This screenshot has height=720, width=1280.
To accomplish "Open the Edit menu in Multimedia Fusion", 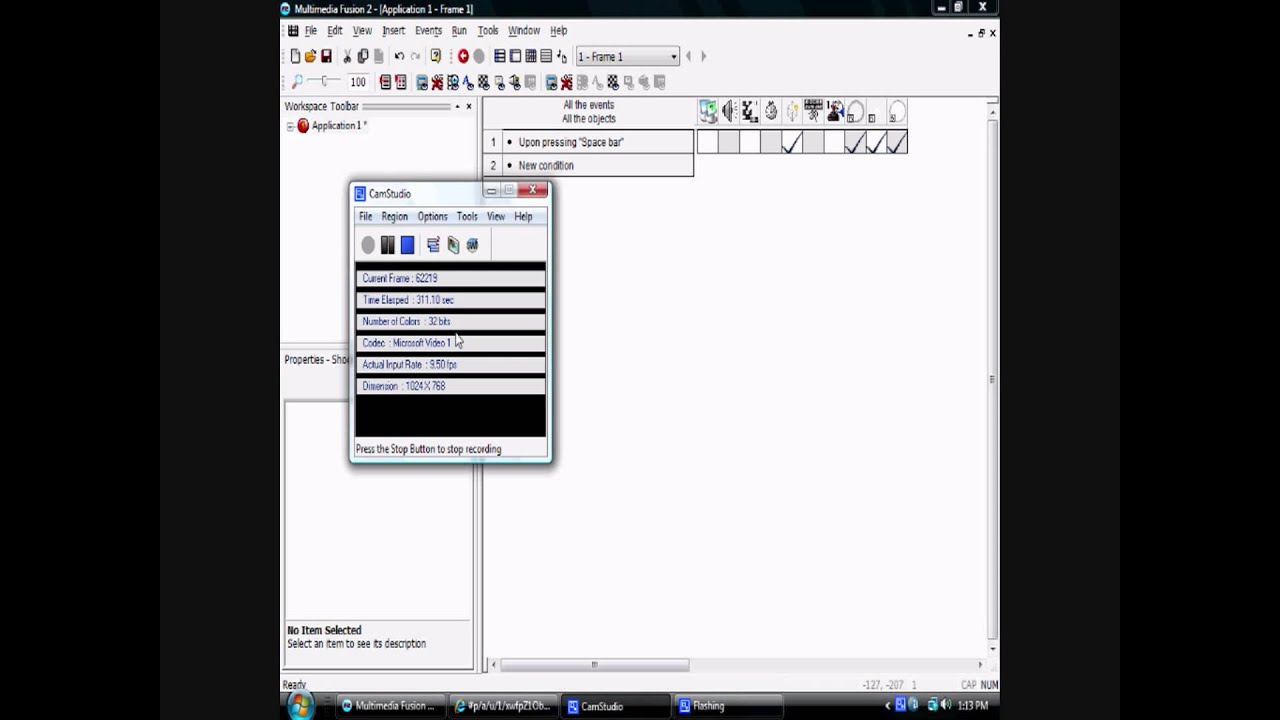I will coord(334,31).
